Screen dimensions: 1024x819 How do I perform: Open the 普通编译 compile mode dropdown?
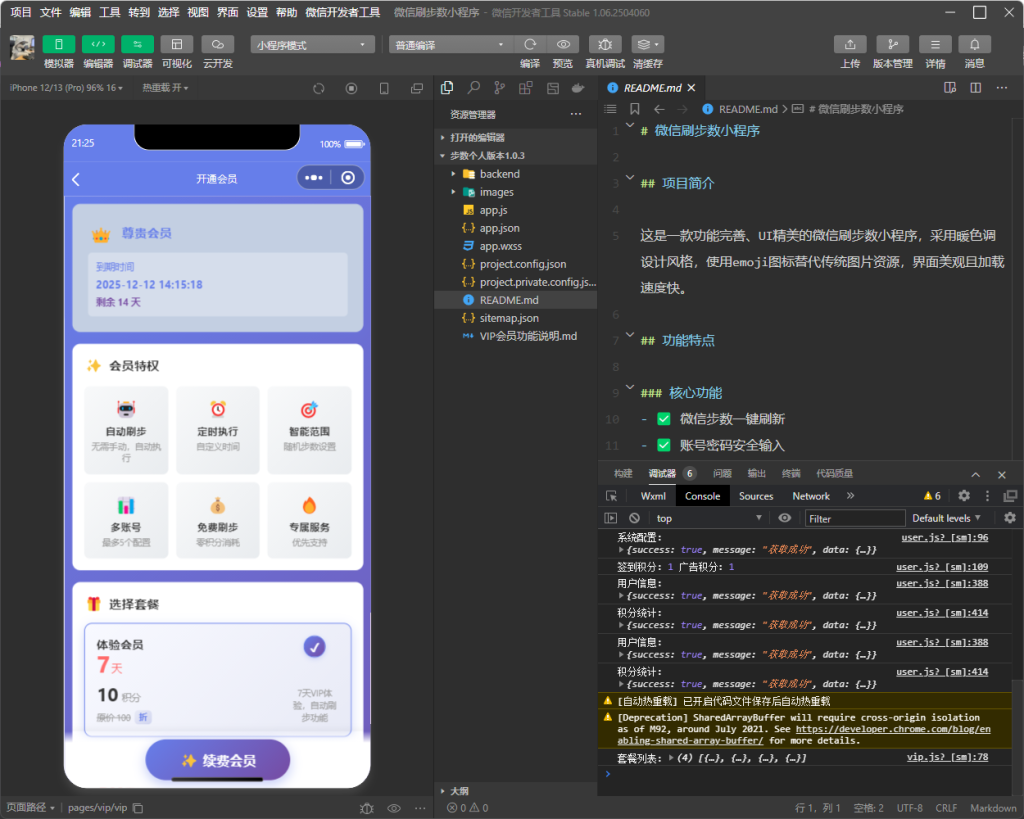point(450,45)
